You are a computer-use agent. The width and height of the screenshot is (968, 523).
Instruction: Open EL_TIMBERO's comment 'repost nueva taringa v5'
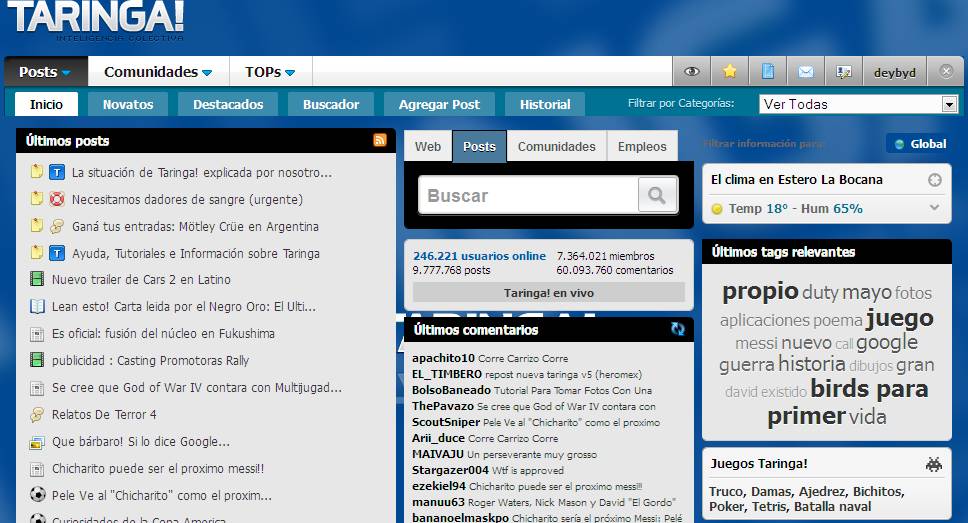(x=563, y=375)
